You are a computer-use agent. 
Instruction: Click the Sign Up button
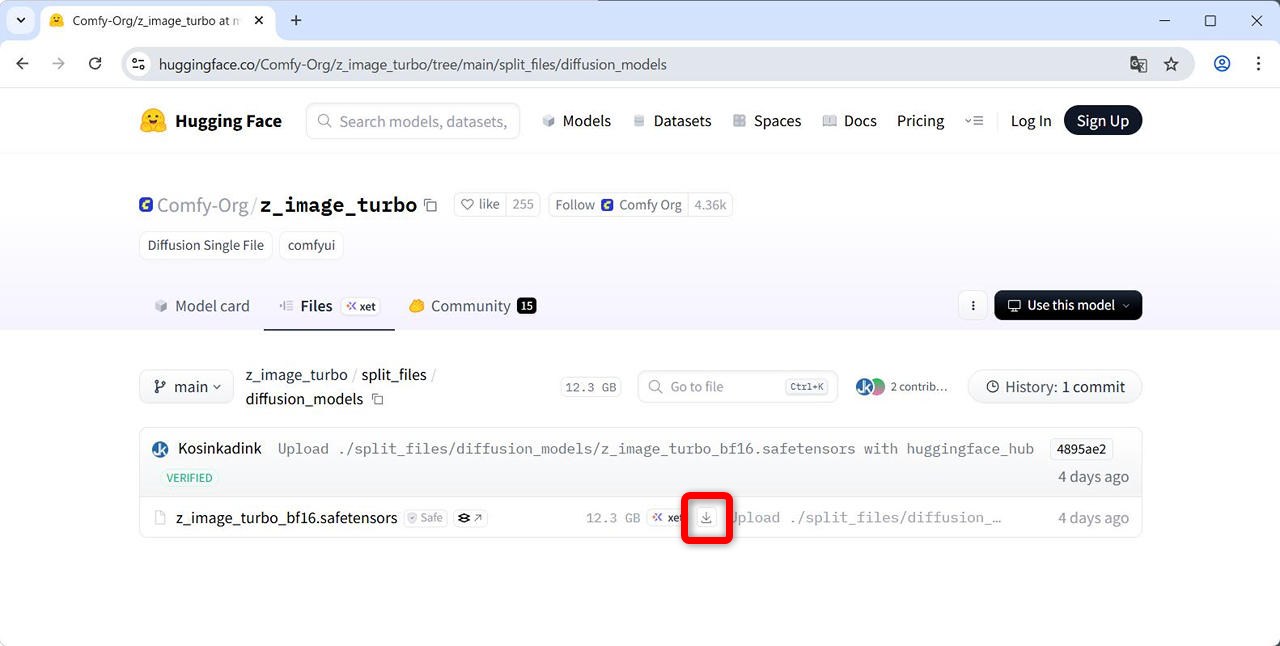pos(1102,121)
